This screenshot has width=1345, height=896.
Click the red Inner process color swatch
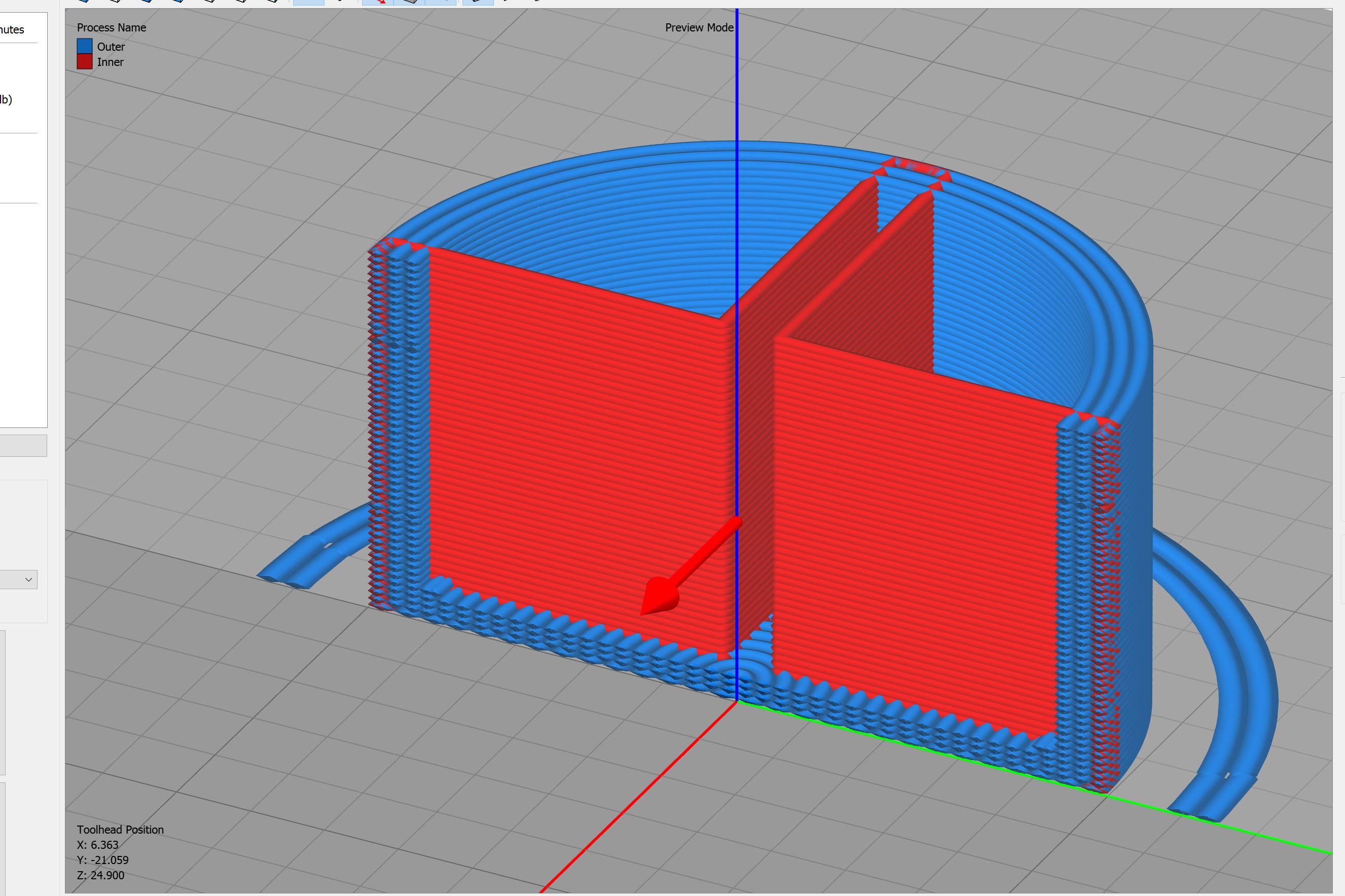pyautogui.click(x=85, y=62)
